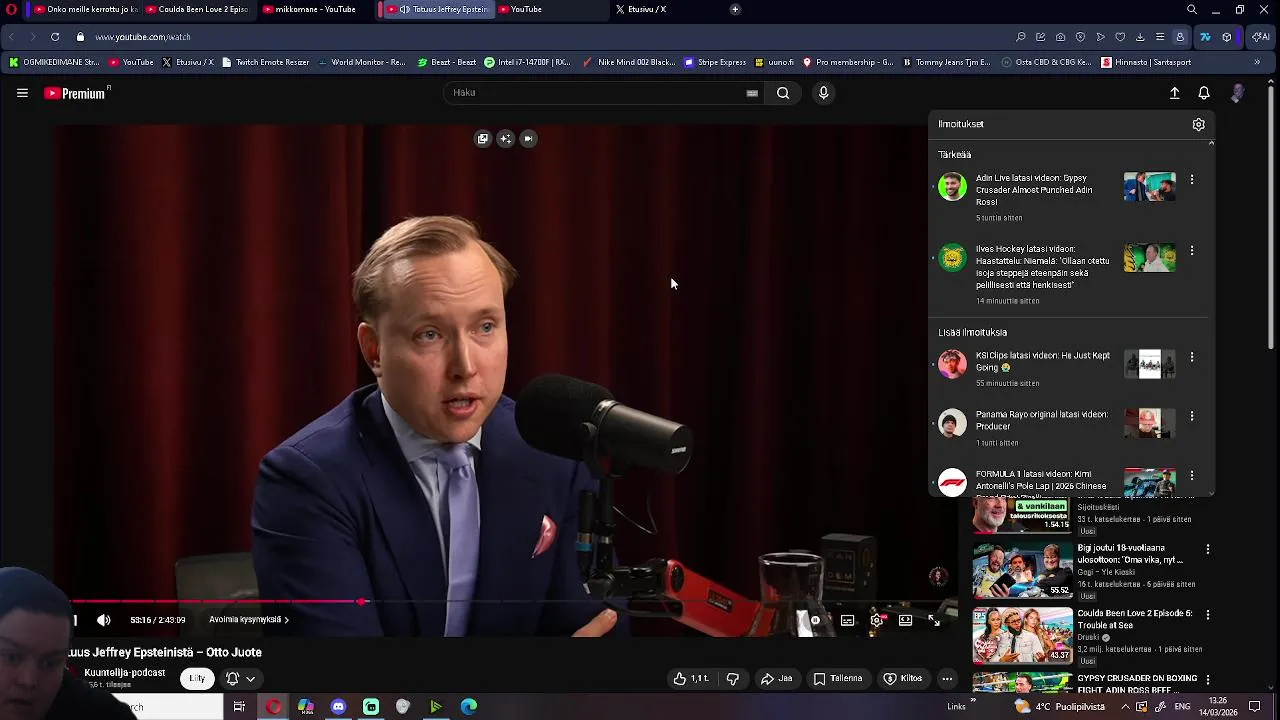
Task: Open options for Ilves Hockey notification
Action: [x=1192, y=251]
